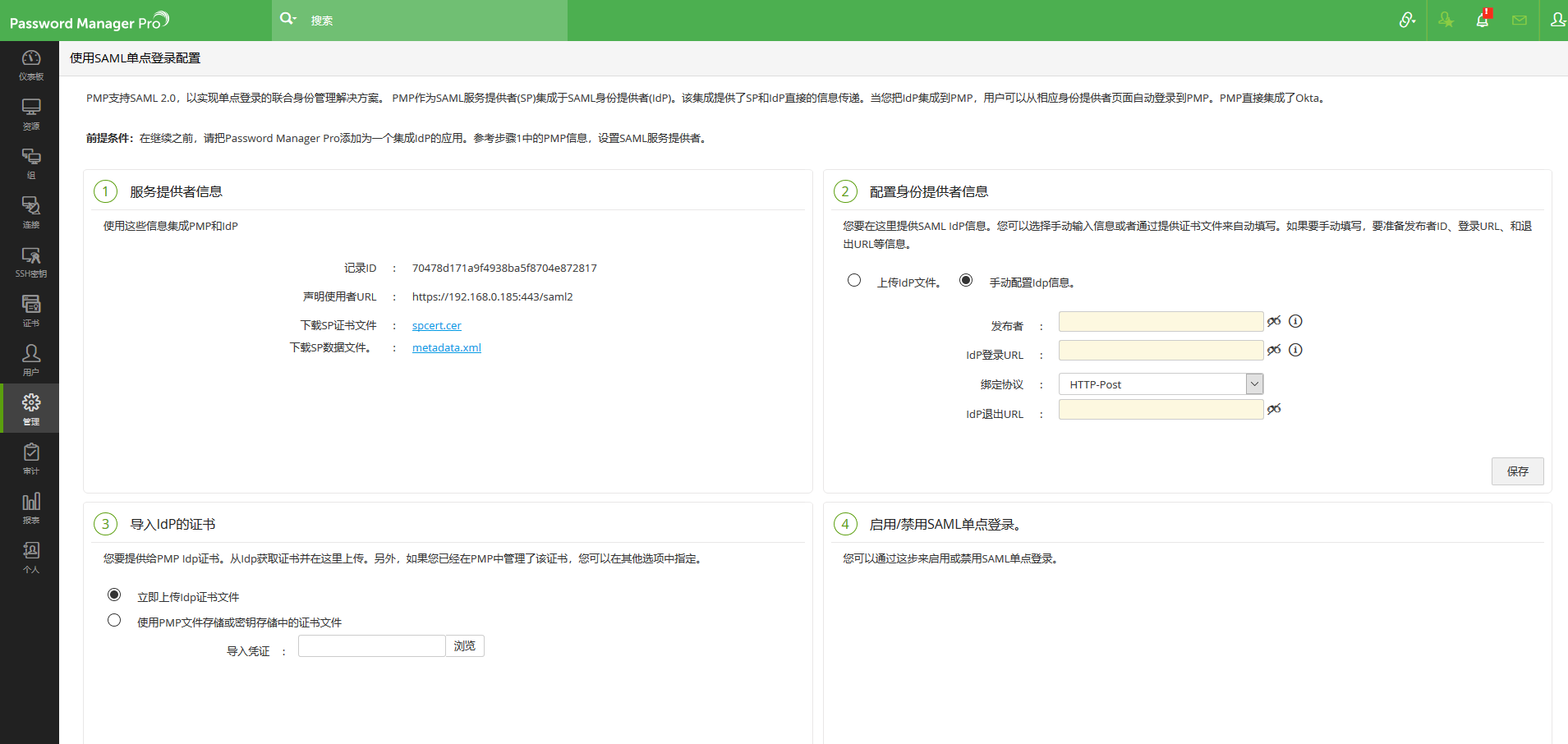This screenshot has width=1568, height=744.
Task: Open the 报表 reports sidebar icon
Action: click(30, 507)
